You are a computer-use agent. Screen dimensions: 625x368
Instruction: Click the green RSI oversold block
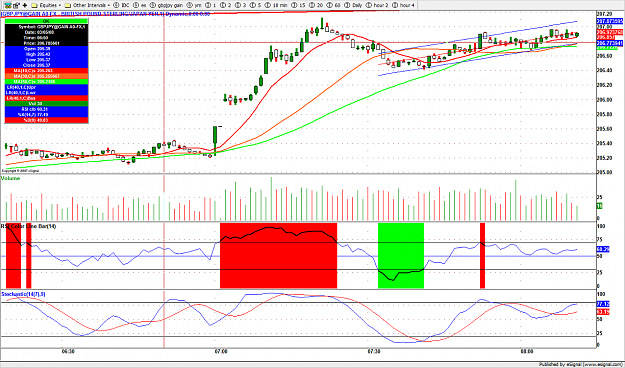[x=401, y=256]
